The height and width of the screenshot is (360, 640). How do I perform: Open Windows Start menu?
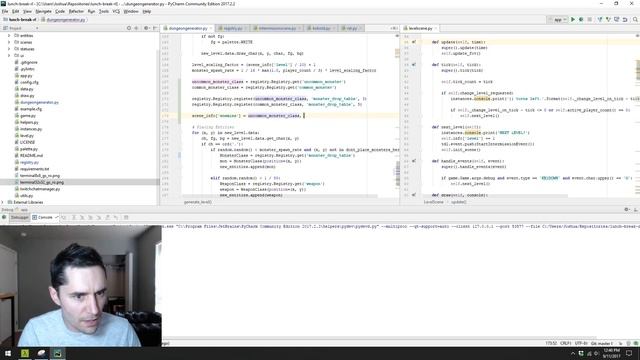(x=8, y=353)
